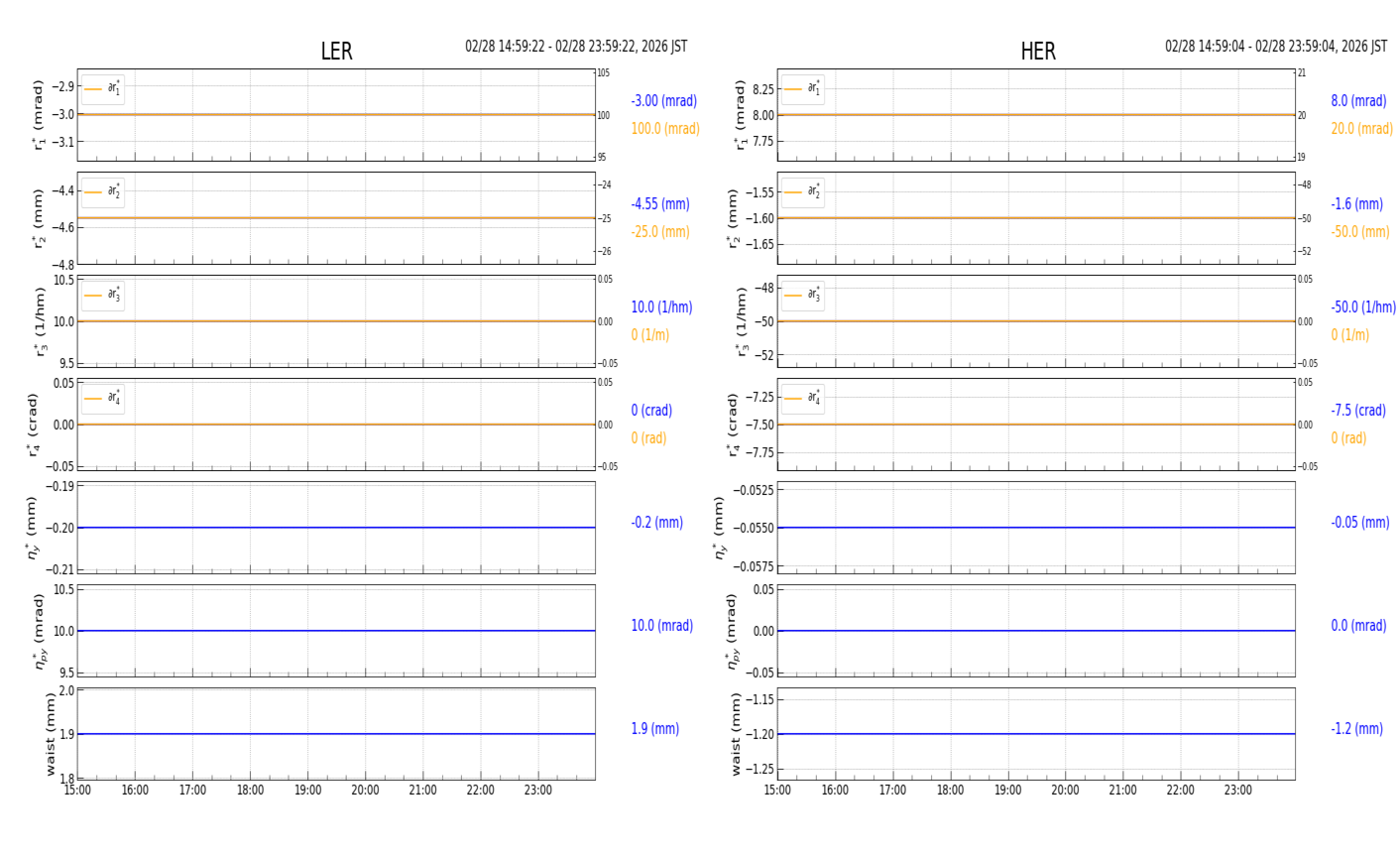Click HER waist (mm) y-axis label

(736, 734)
